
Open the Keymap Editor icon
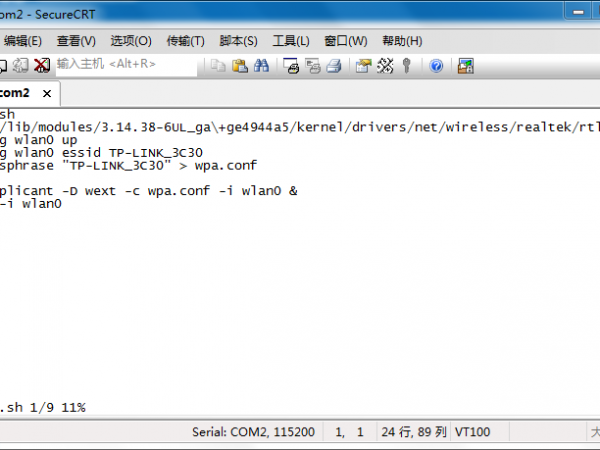385,65
